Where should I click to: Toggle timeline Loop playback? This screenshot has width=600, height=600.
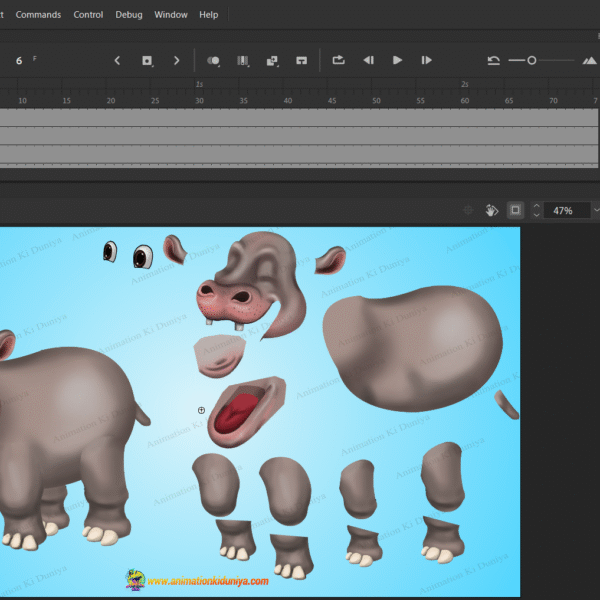[x=339, y=60]
